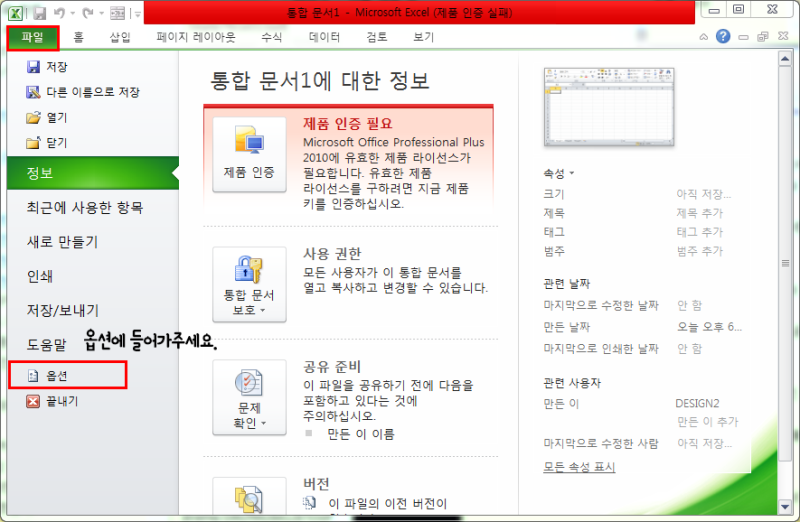Viewport: 800px width, 522px height.
Task: Open 옵션 settings
Action: click(x=67, y=376)
